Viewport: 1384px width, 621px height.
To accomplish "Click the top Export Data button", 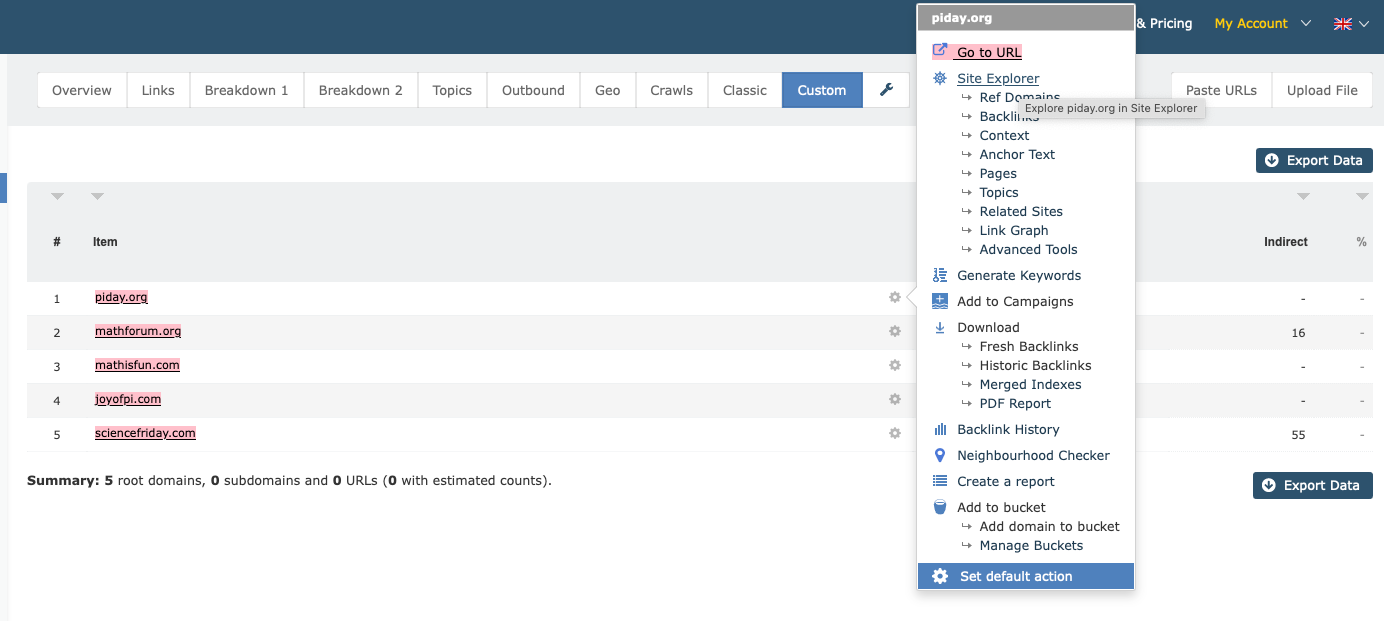I will click(1313, 160).
